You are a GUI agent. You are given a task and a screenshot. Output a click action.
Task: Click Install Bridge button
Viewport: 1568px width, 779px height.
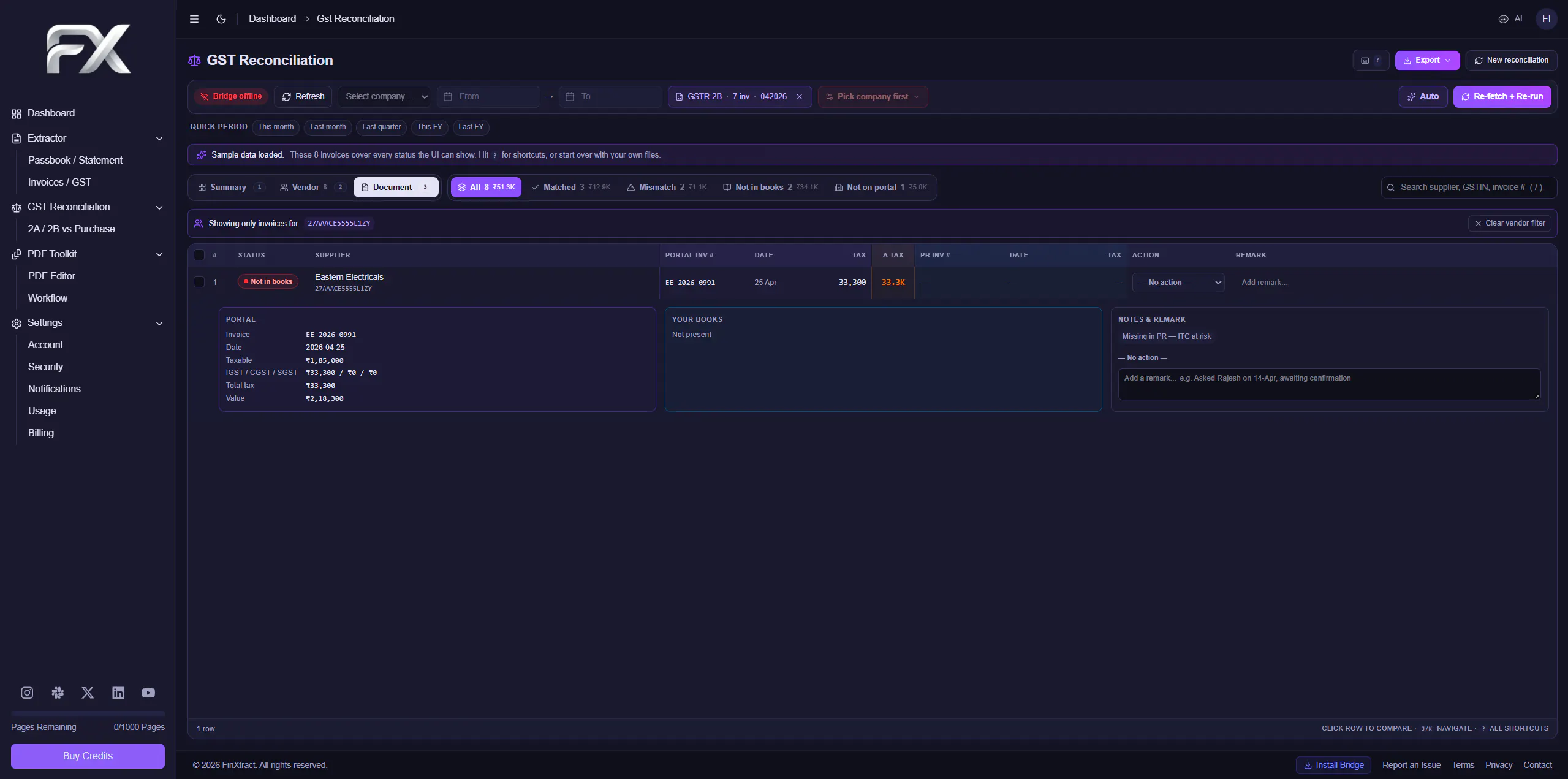tap(1333, 766)
